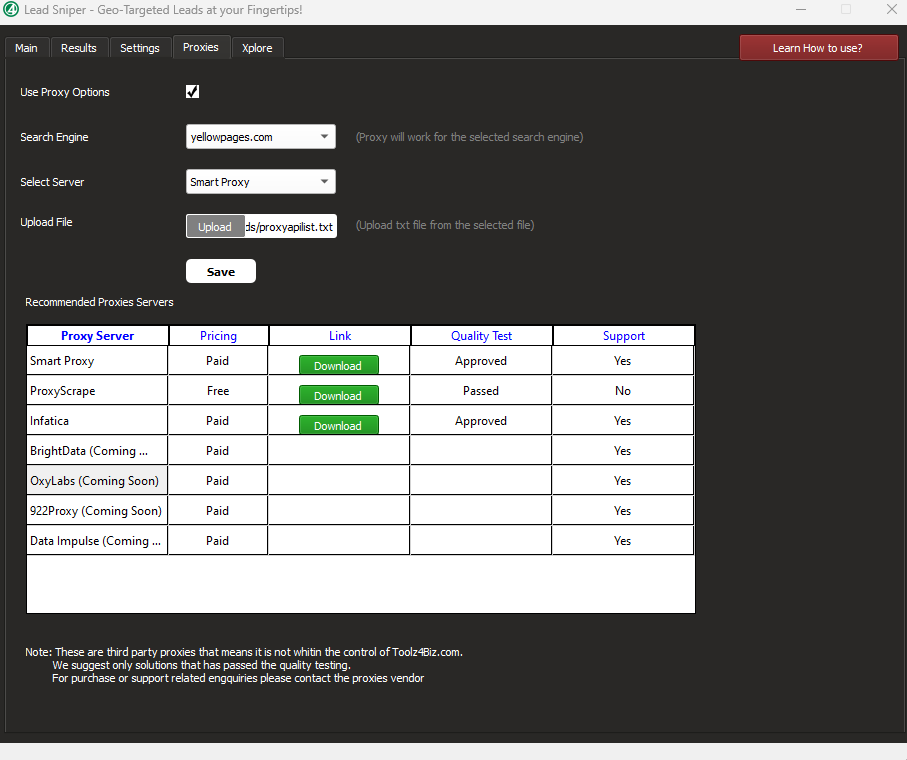Image resolution: width=907 pixels, height=760 pixels.
Task: Click the Pricing column header
Action: (x=218, y=335)
